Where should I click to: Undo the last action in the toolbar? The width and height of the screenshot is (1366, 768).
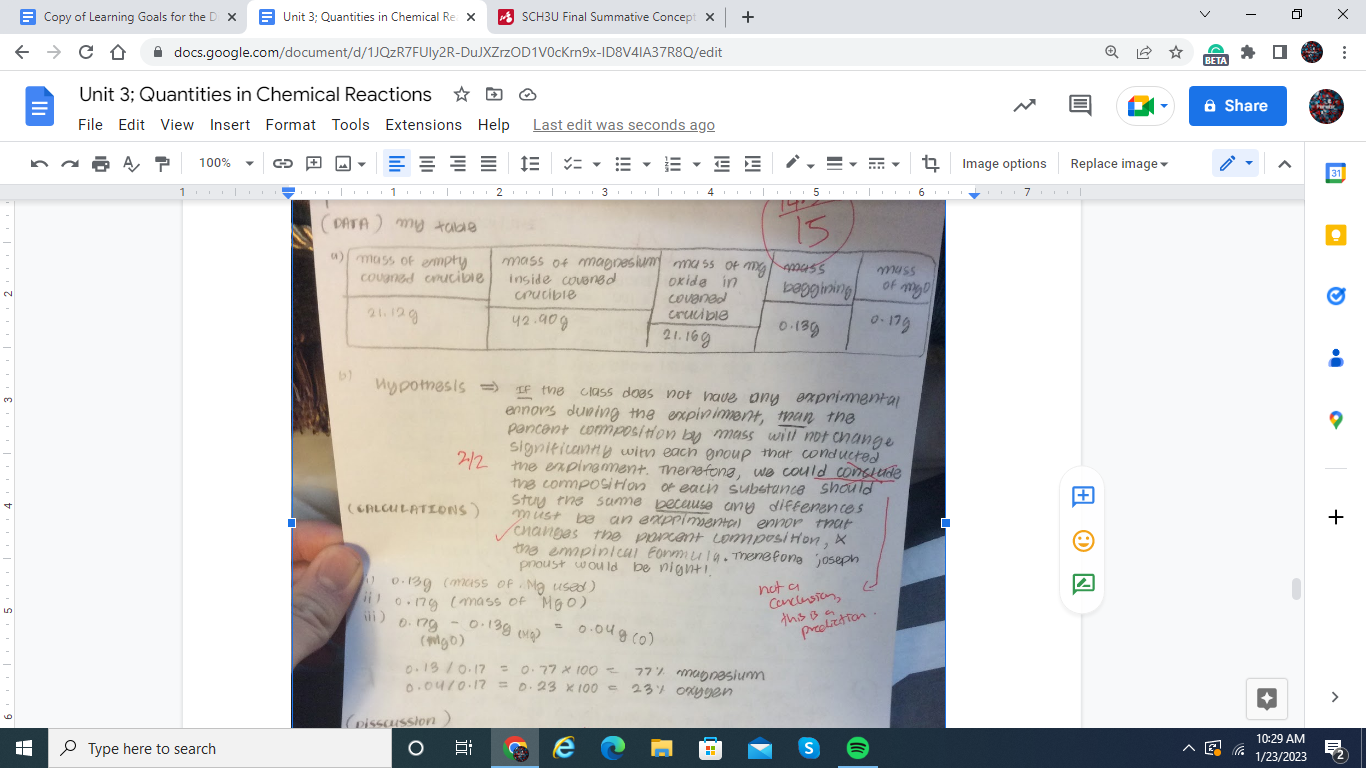(x=39, y=164)
